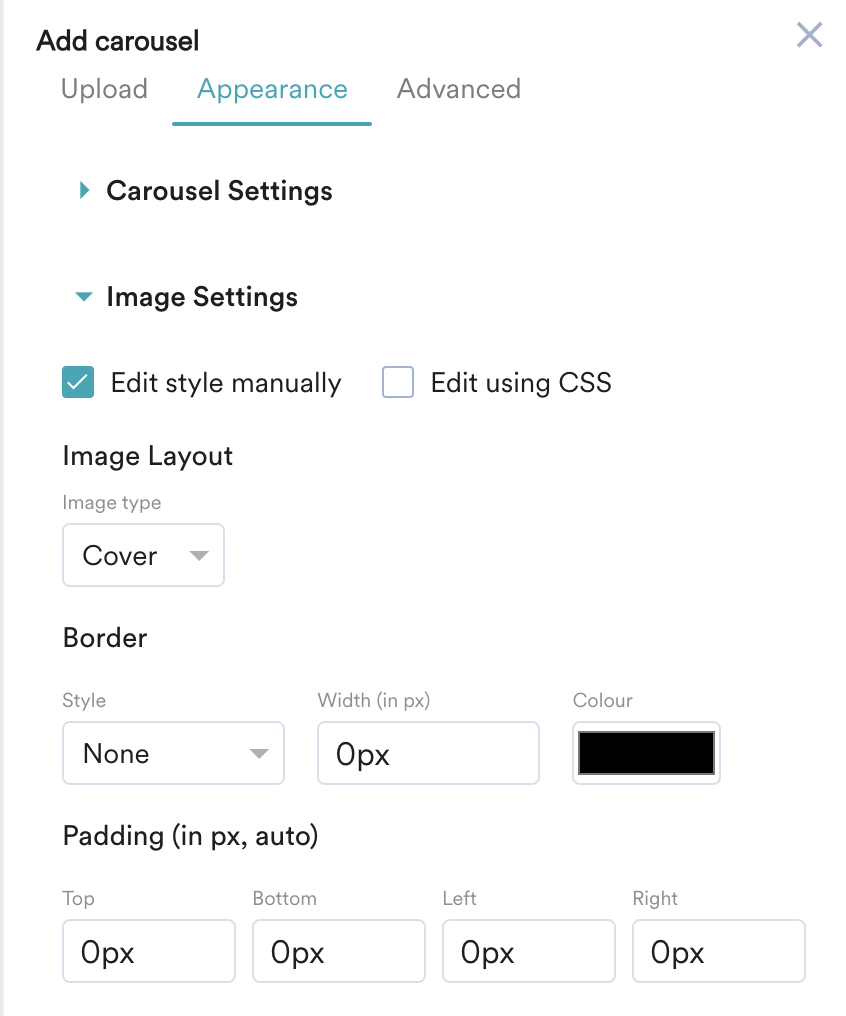Click the Carousel Settings heading
This screenshot has width=846, height=1016.
(219, 191)
